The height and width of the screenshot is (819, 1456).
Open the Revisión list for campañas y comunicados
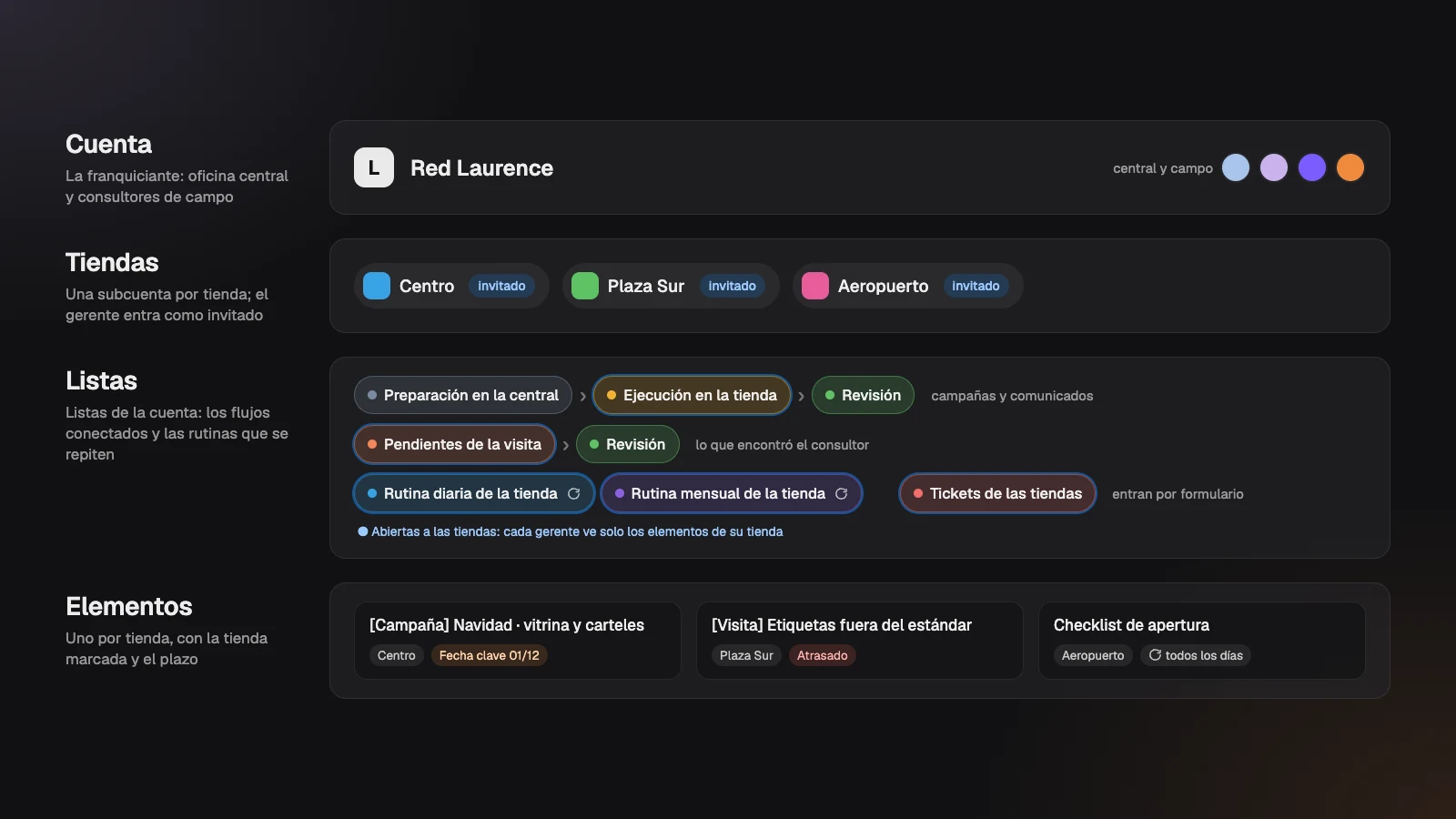[863, 395]
